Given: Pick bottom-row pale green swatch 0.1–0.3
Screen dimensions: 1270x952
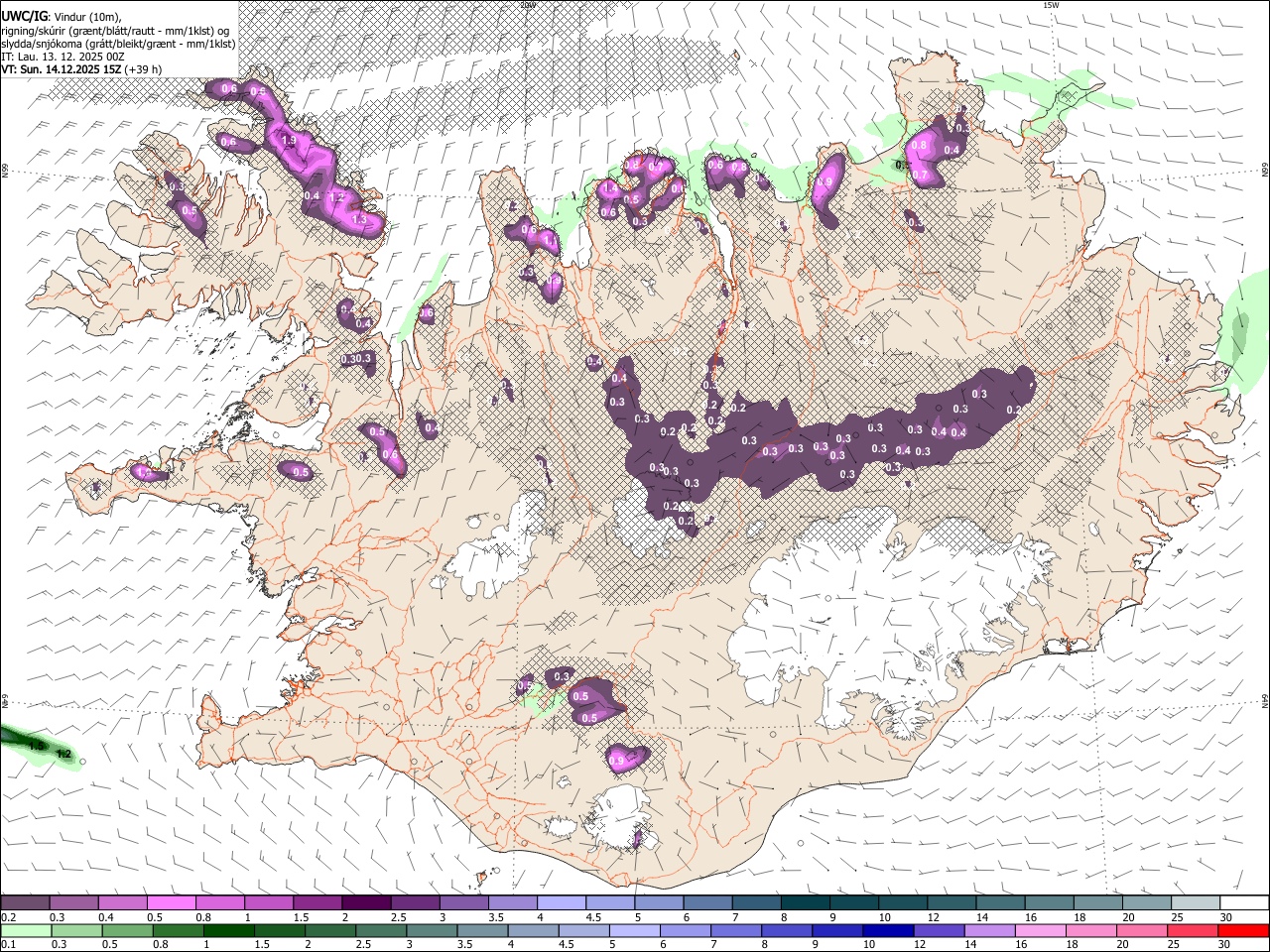Looking at the screenshot, I should pyautogui.click(x=26, y=931).
